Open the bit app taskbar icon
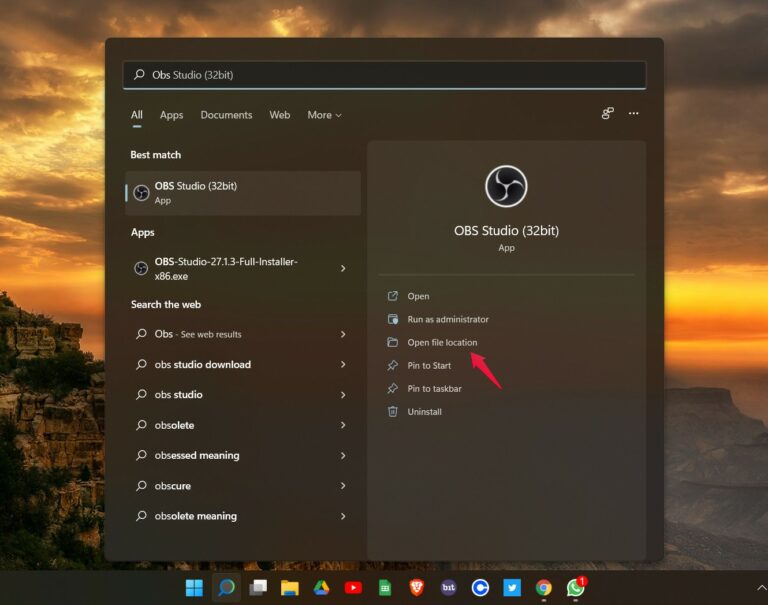This screenshot has height=605, width=768. point(448,587)
